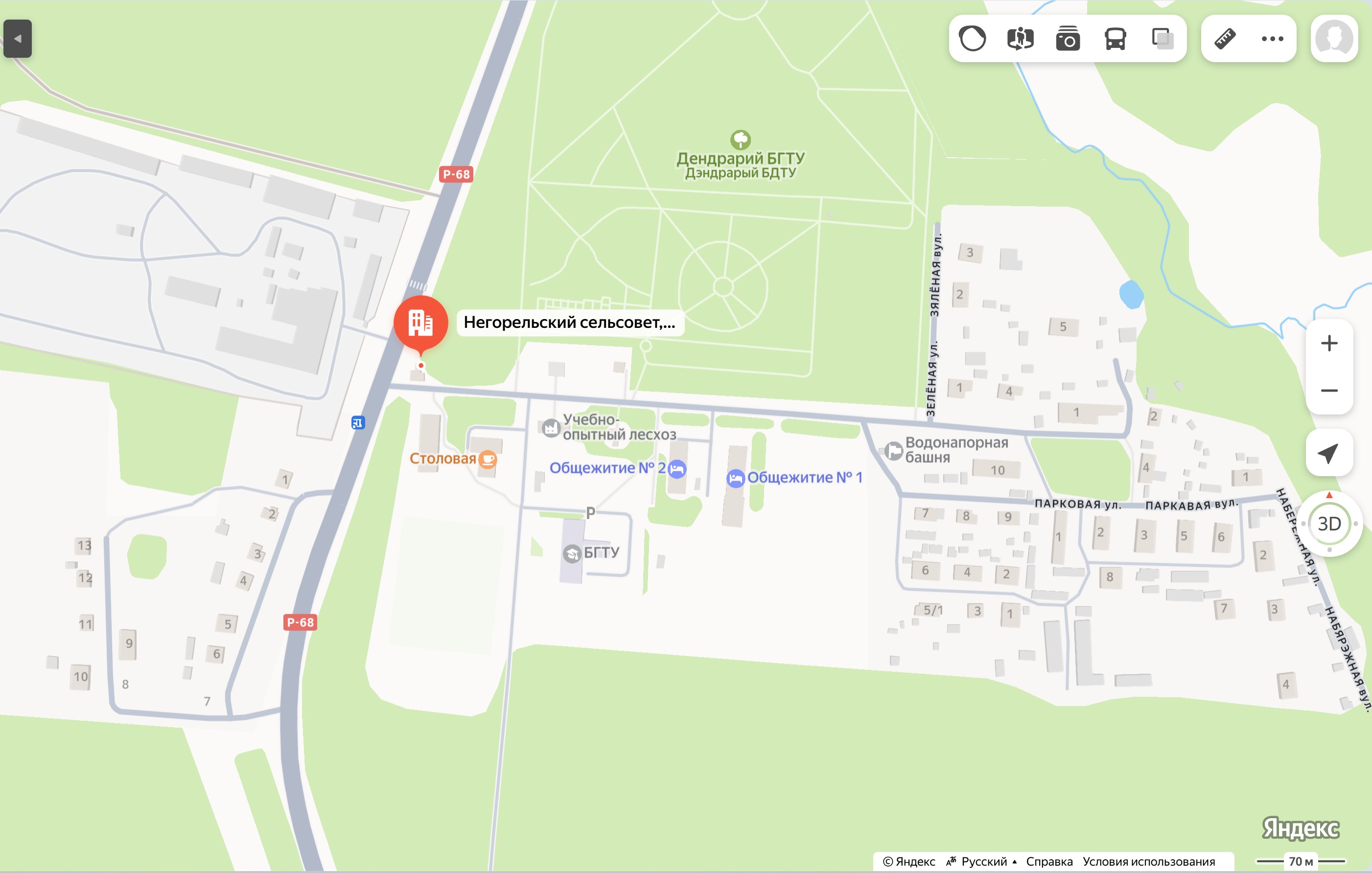Zoom in with plus button
Image resolution: width=1372 pixels, height=873 pixels.
[1329, 344]
